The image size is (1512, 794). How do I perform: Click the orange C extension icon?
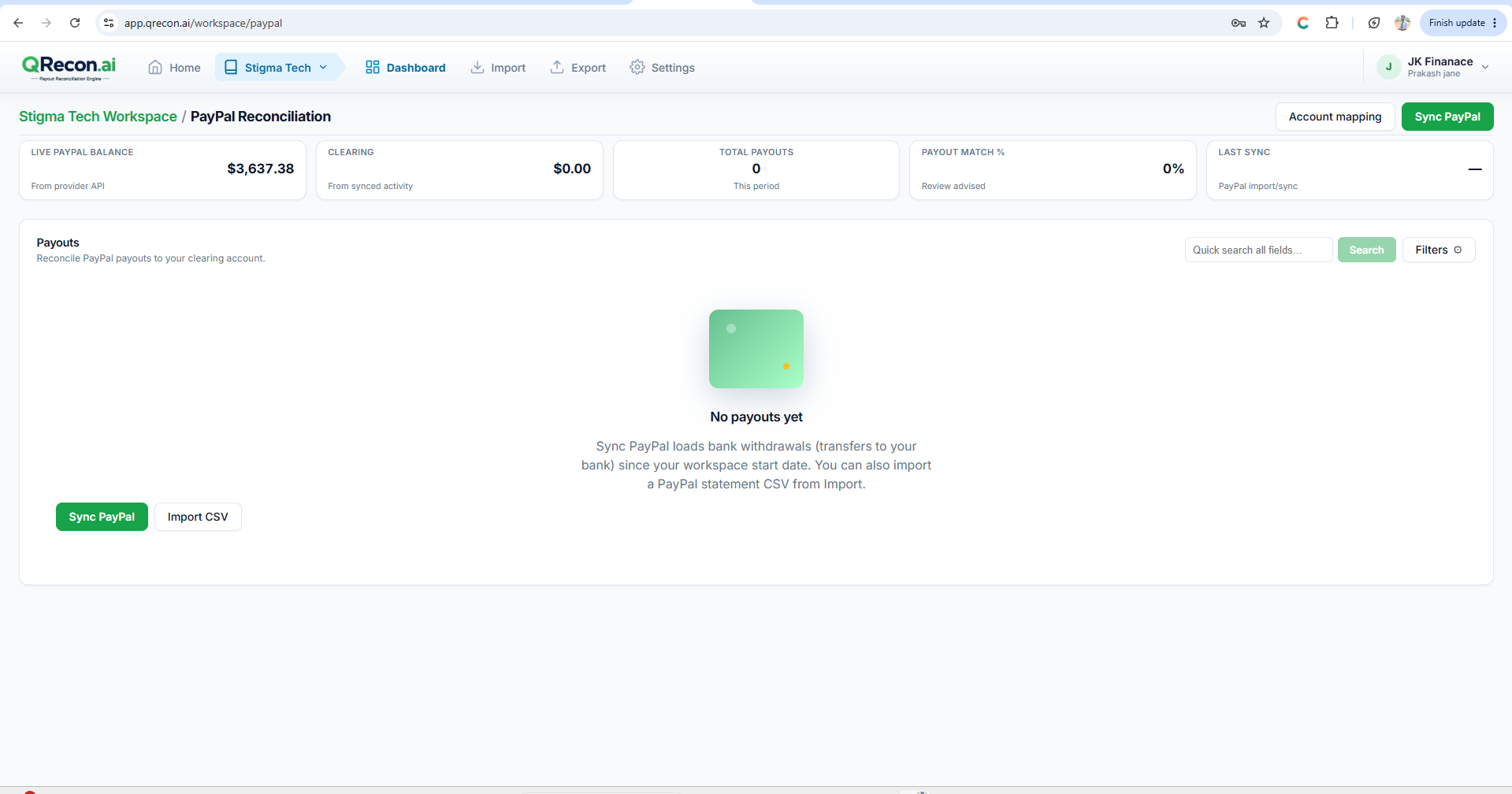point(1303,23)
